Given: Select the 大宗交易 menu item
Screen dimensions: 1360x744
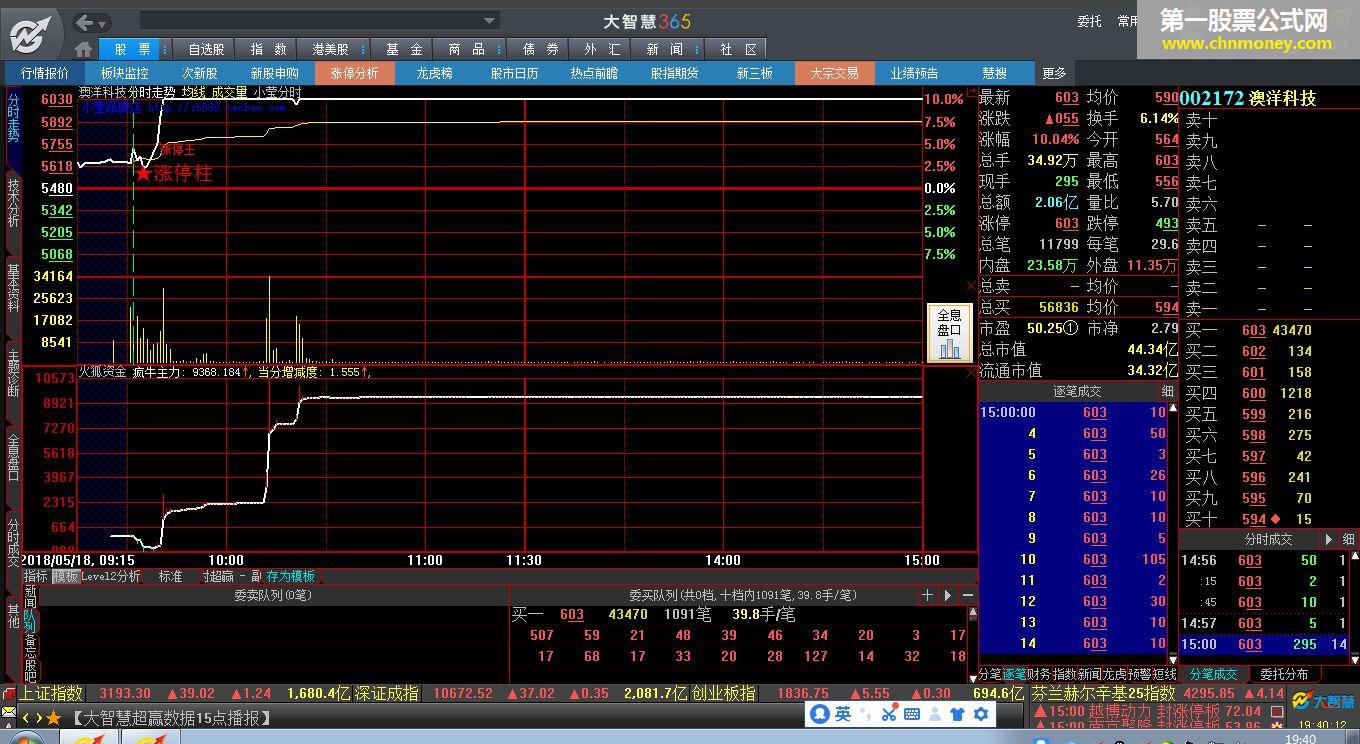Looking at the screenshot, I should click(x=834, y=73).
